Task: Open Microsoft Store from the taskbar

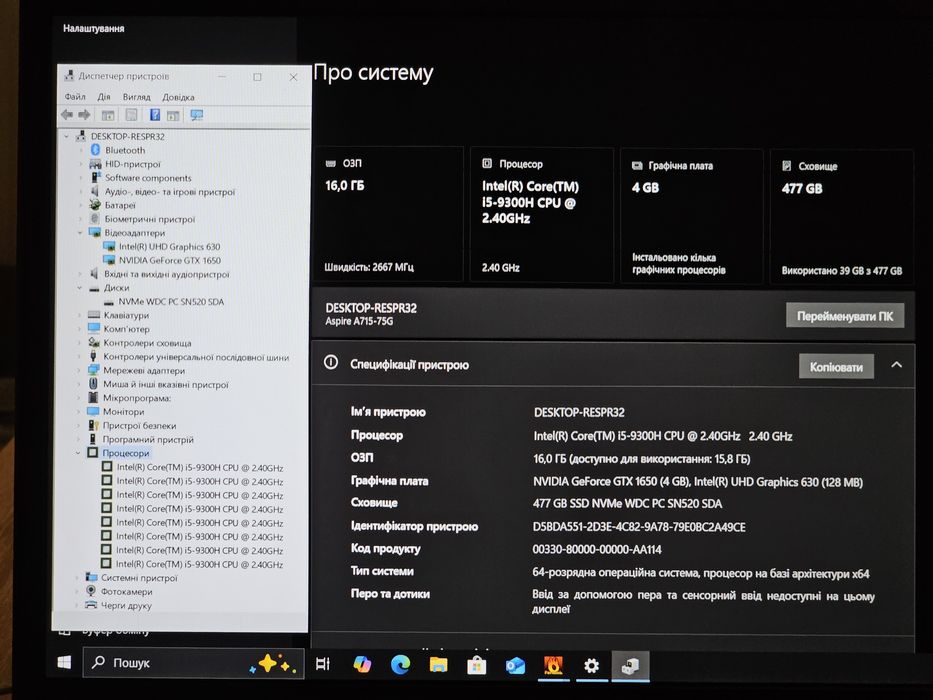Action: (477, 665)
